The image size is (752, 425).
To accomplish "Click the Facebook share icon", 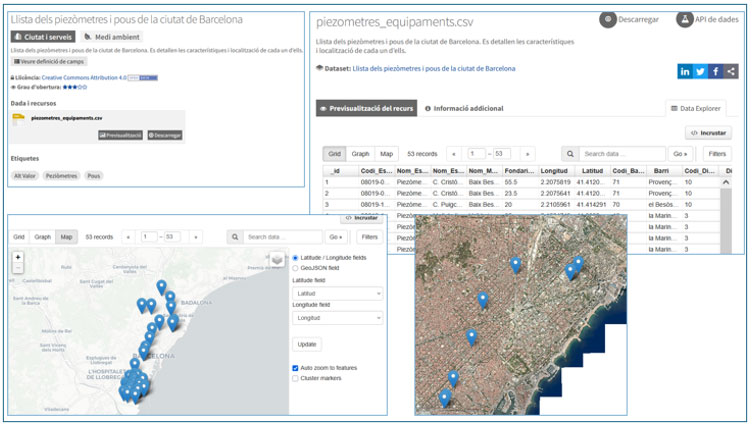I will (716, 71).
